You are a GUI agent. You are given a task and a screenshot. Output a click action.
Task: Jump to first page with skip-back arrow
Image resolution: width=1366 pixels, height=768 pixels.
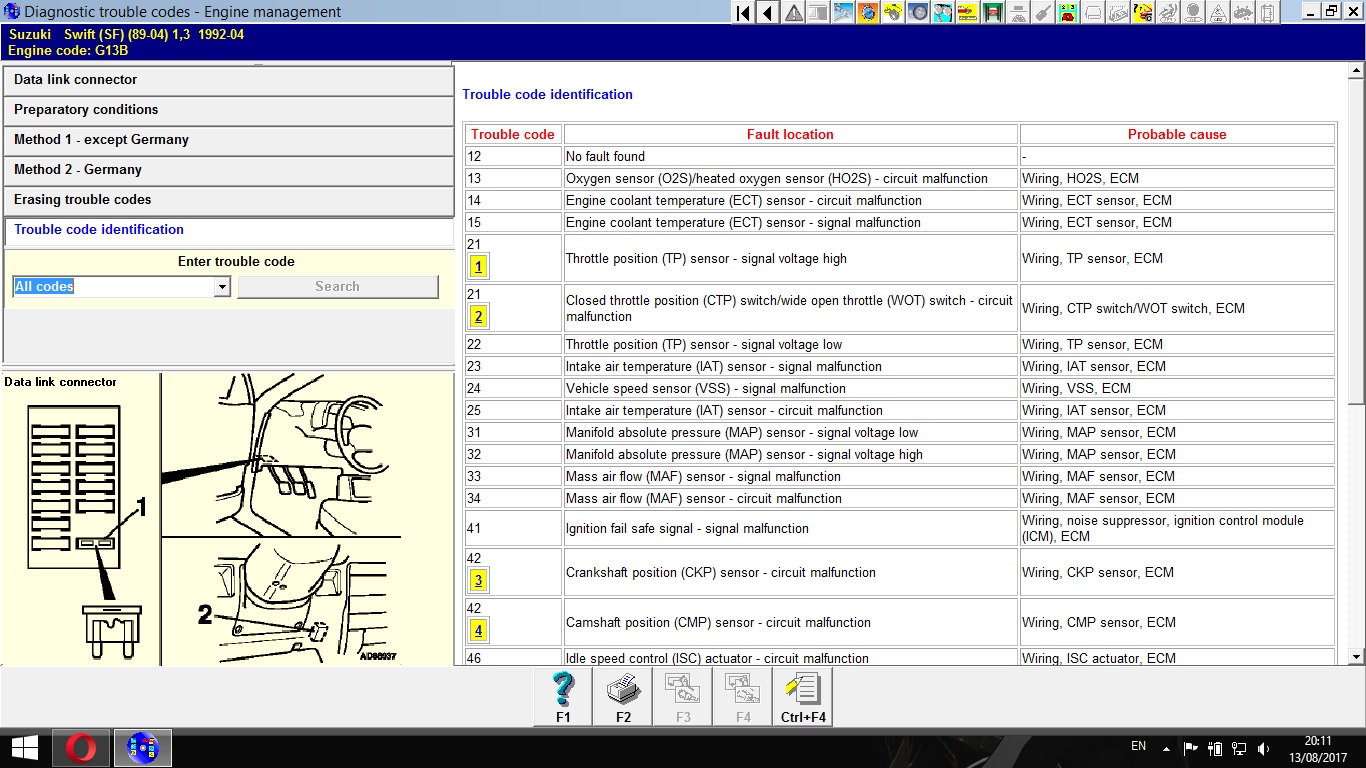pyautogui.click(x=743, y=13)
